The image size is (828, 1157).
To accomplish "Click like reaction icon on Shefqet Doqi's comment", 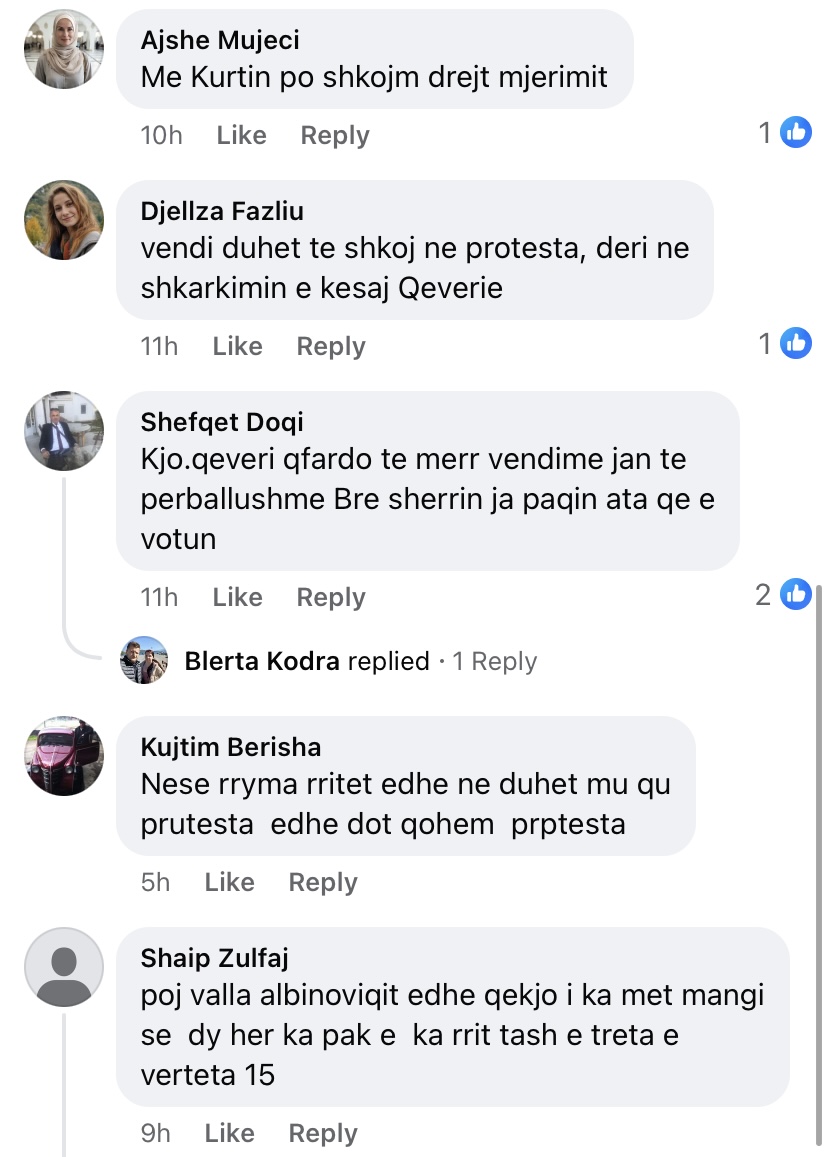I will coord(796,594).
